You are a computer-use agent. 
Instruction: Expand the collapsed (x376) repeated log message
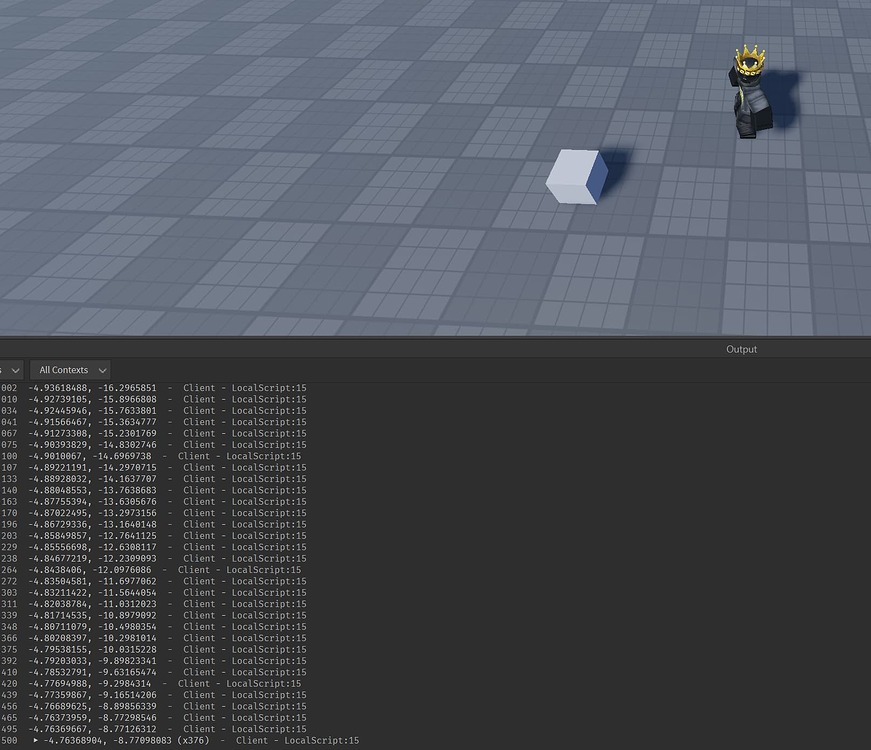pos(34,740)
